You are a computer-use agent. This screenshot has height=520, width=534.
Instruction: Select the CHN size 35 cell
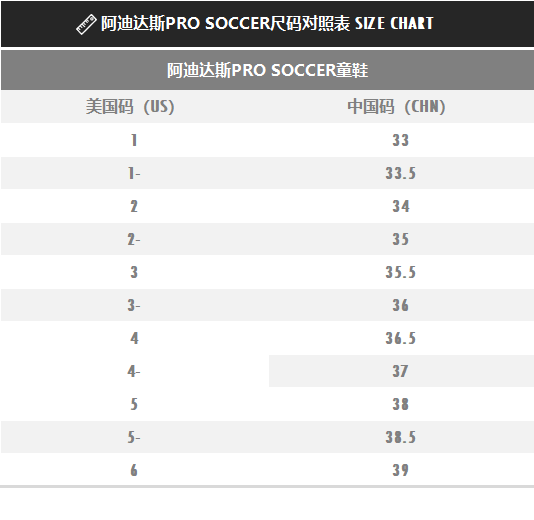click(400, 239)
